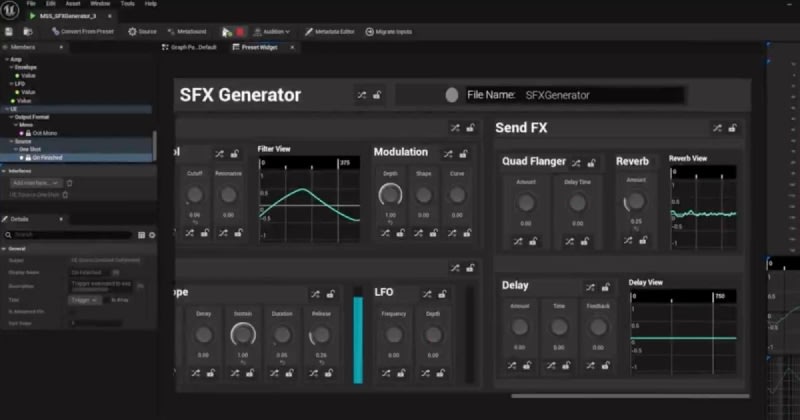Open the Audition dropdown
The width and height of the screenshot is (800, 420).
click(272, 31)
